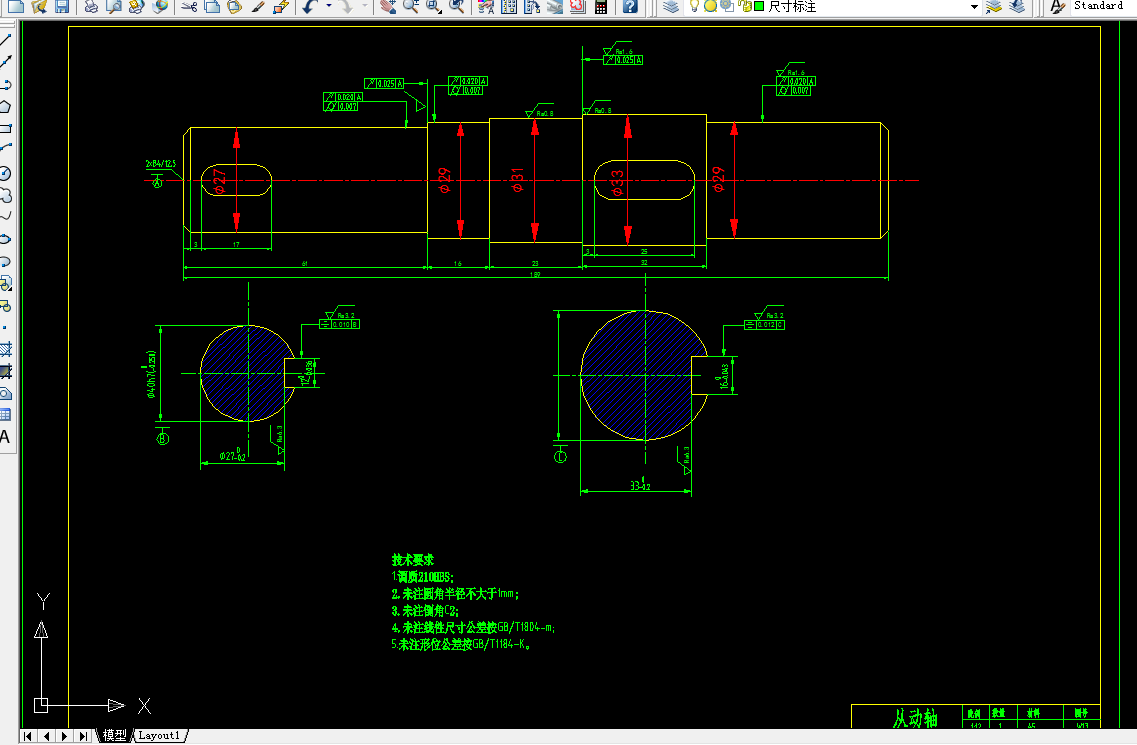Open the Tool Palettes window
This screenshot has height=745, width=1137.
[x=532, y=7]
